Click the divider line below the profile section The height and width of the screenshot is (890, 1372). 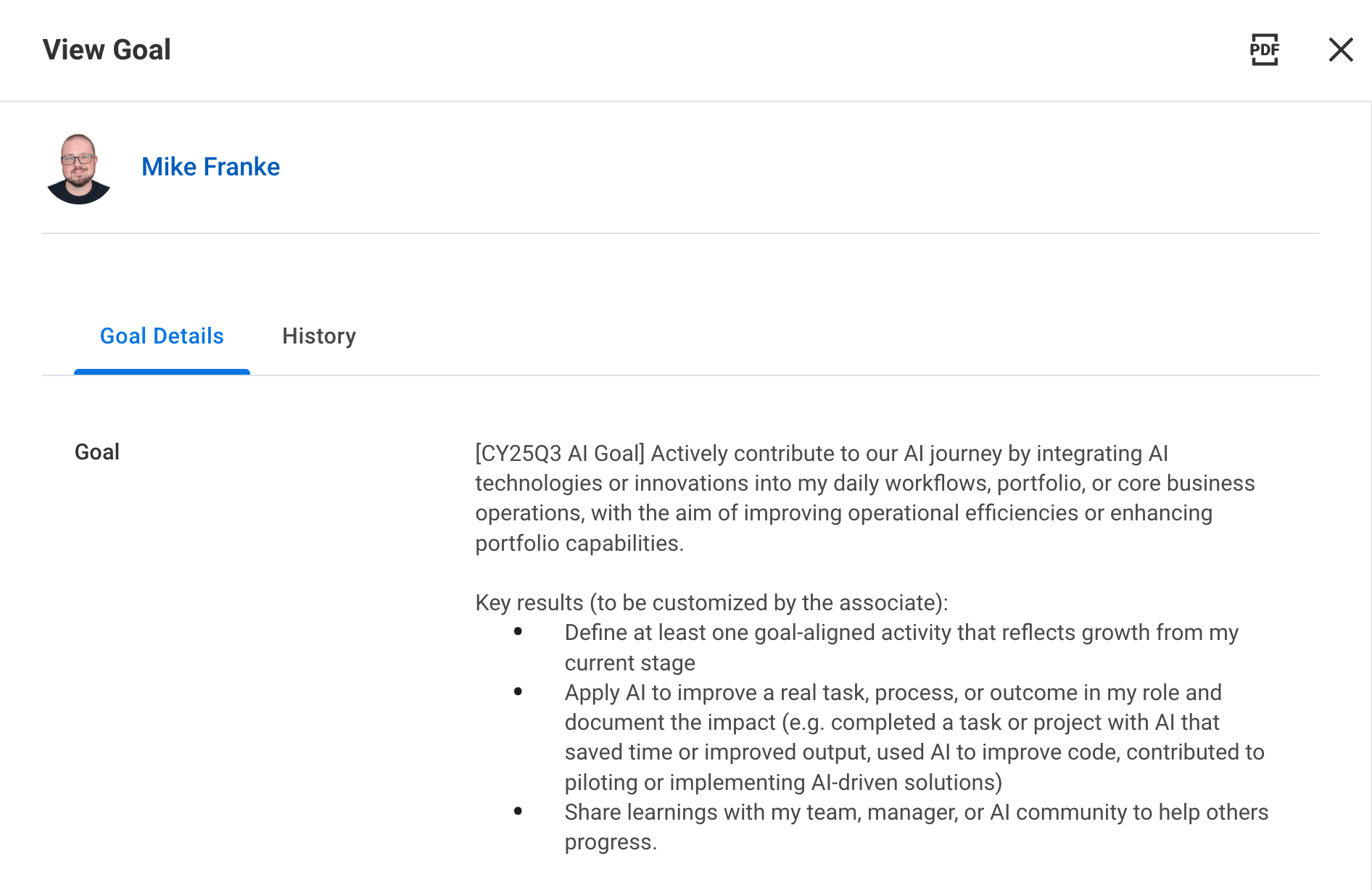coord(682,233)
